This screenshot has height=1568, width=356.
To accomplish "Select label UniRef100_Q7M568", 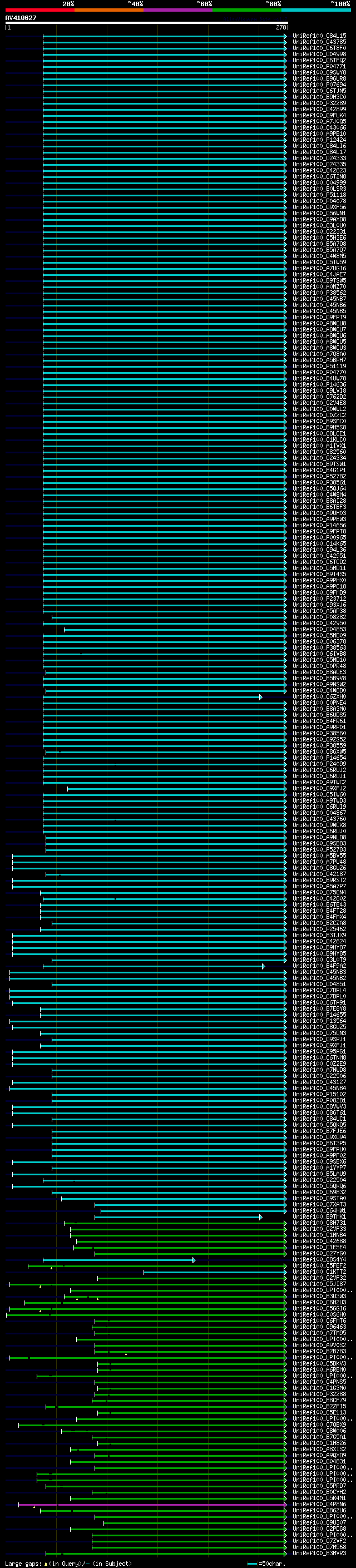I will click(x=319, y=1547).
